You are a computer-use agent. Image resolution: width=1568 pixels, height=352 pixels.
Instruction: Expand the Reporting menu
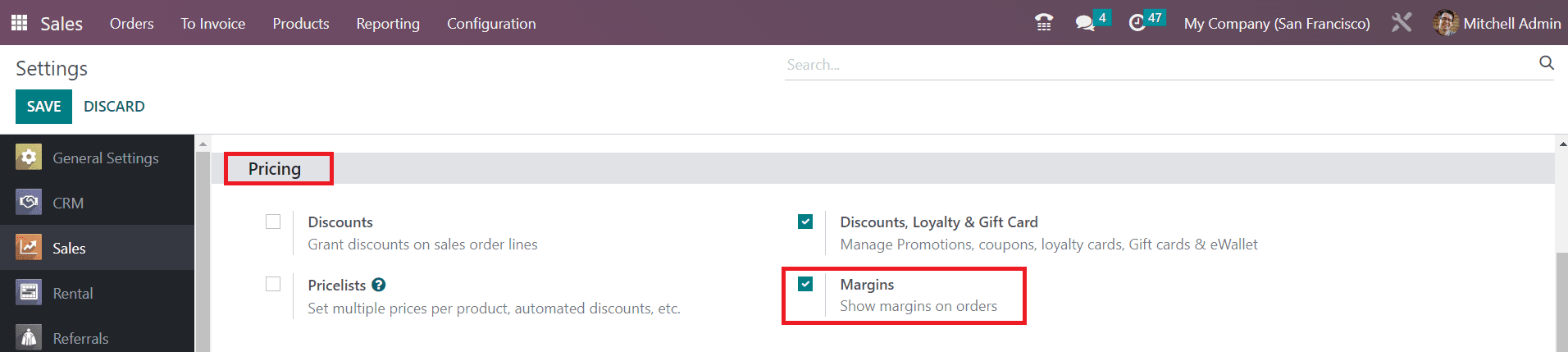(388, 24)
